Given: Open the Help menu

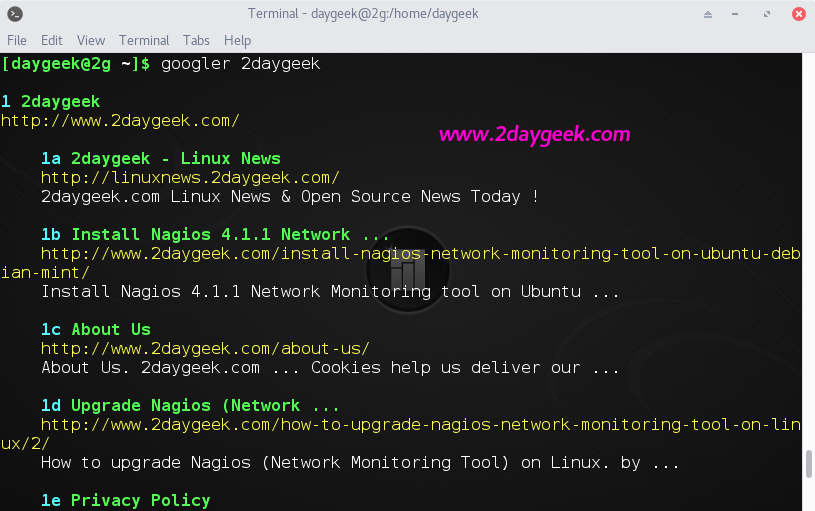Looking at the screenshot, I should (238, 41).
